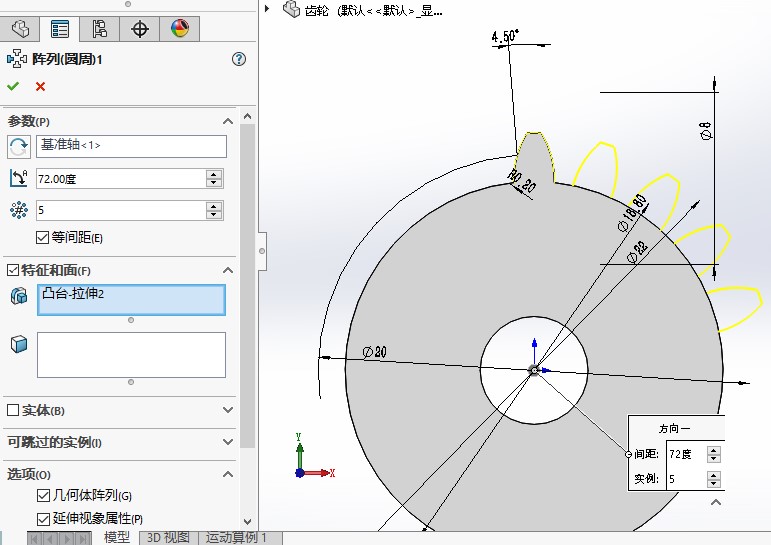Click the Ø18.80 dimension label
The height and width of the screenshot is (545, 771).
[632, 212]
